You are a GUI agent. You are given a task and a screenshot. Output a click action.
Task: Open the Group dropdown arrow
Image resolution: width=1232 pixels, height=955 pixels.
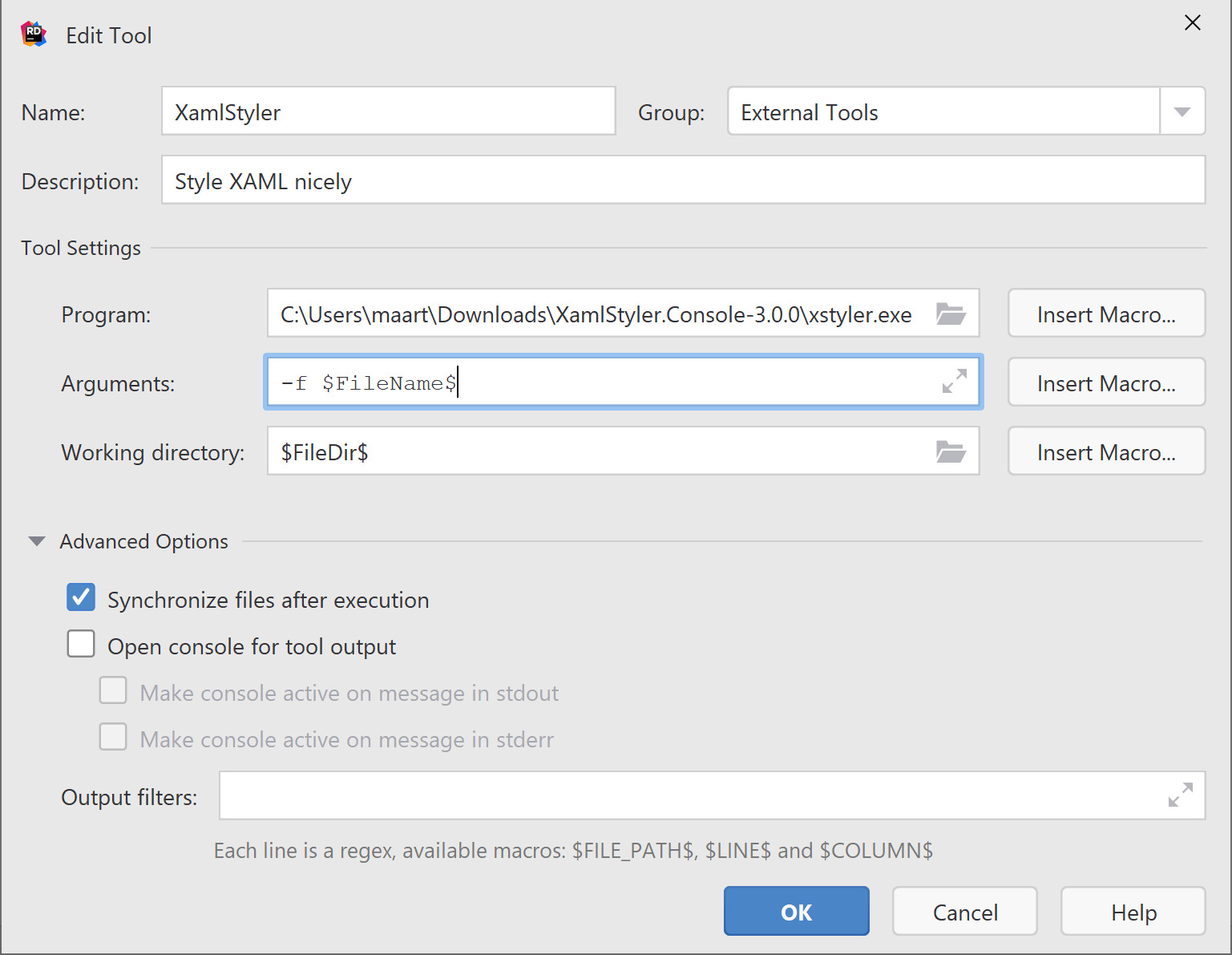(1182, 111)
